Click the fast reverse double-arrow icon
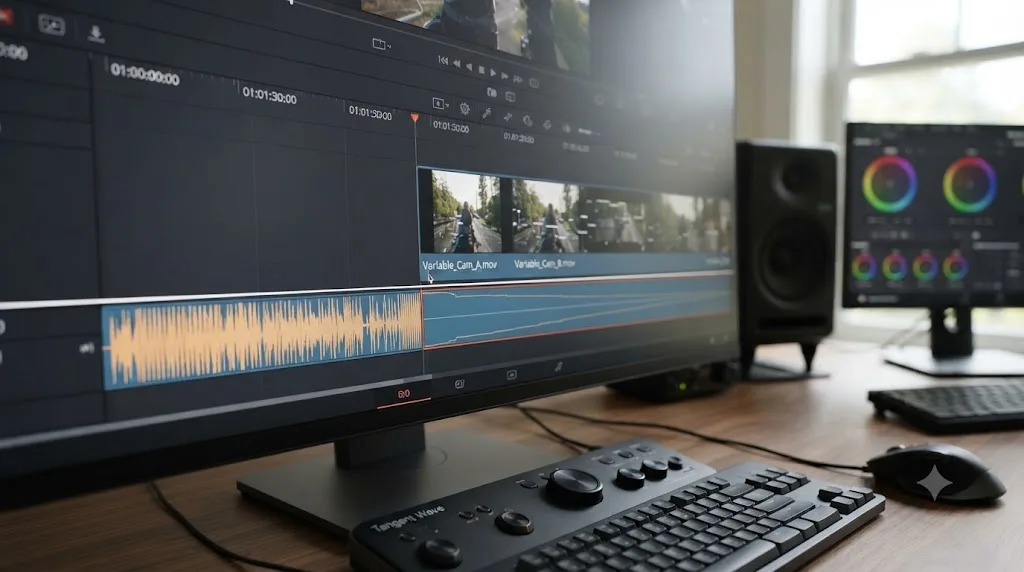Image resolution: width=1024 pixels, height=572 pixels. [x=456, y=64]
